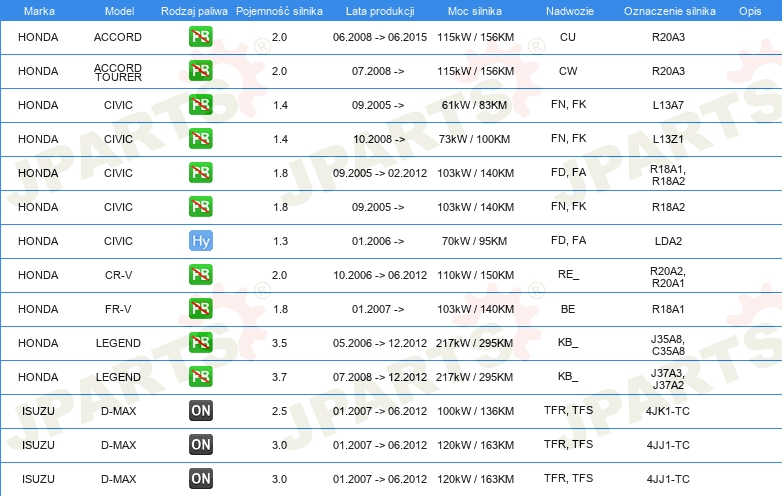Select the Pojemność silnika column header
Screen dimensions: 782x496
(x=279, y=11)
